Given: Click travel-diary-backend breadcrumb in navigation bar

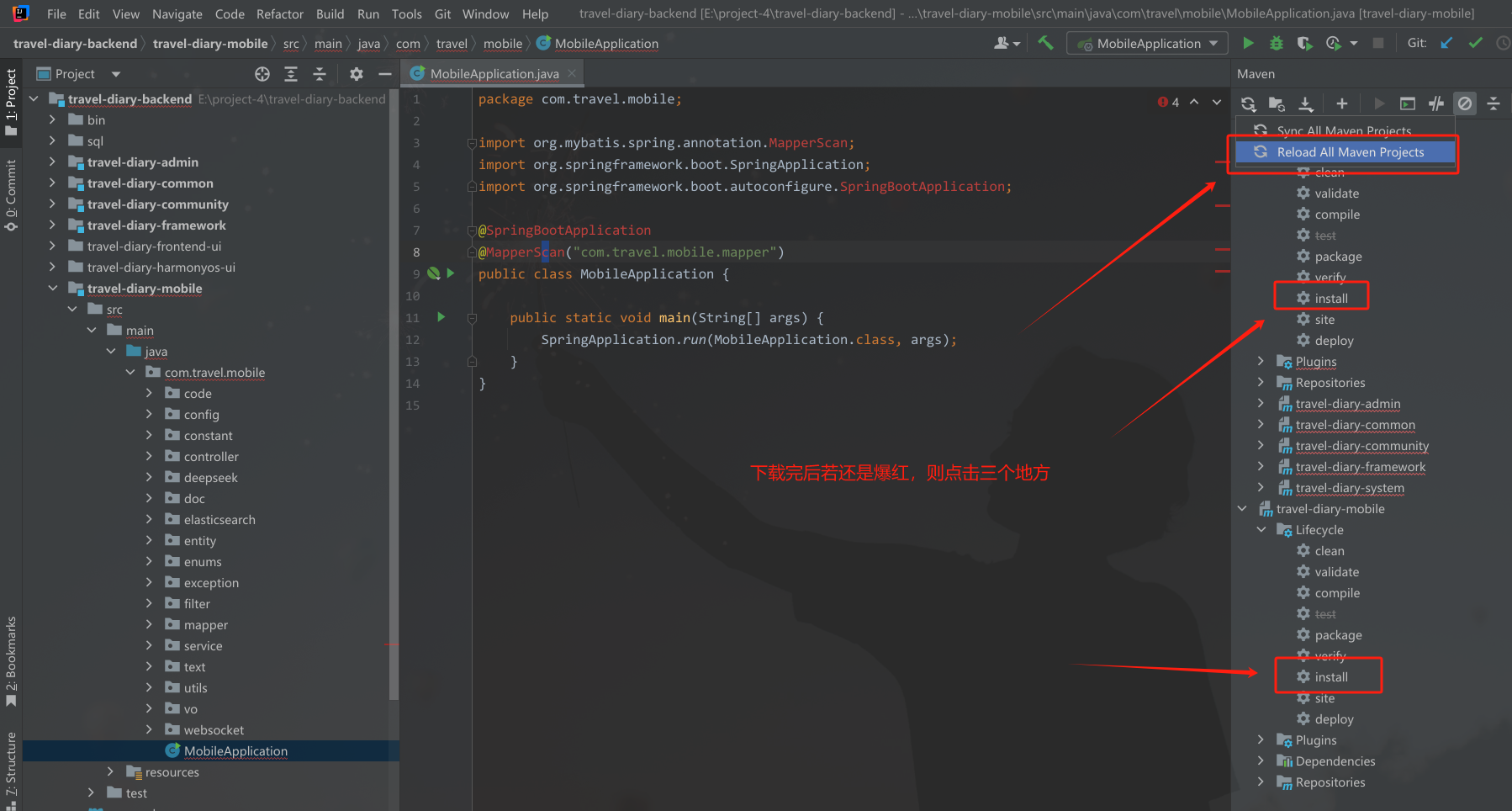Looking at the screenshot, I should click(76, 44).
